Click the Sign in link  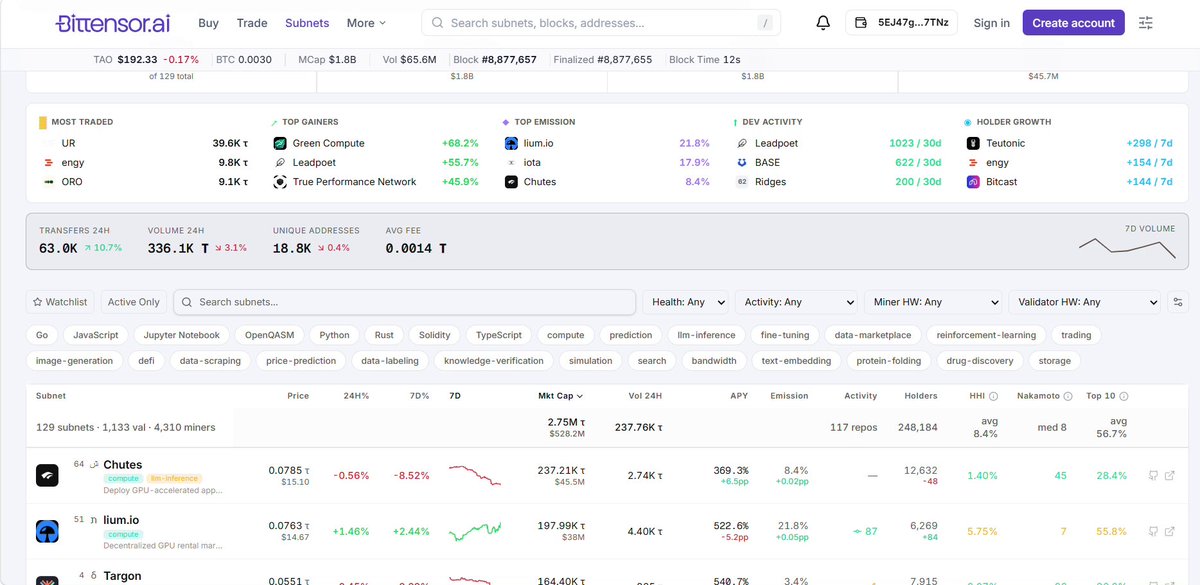click(x=991, y=22)
